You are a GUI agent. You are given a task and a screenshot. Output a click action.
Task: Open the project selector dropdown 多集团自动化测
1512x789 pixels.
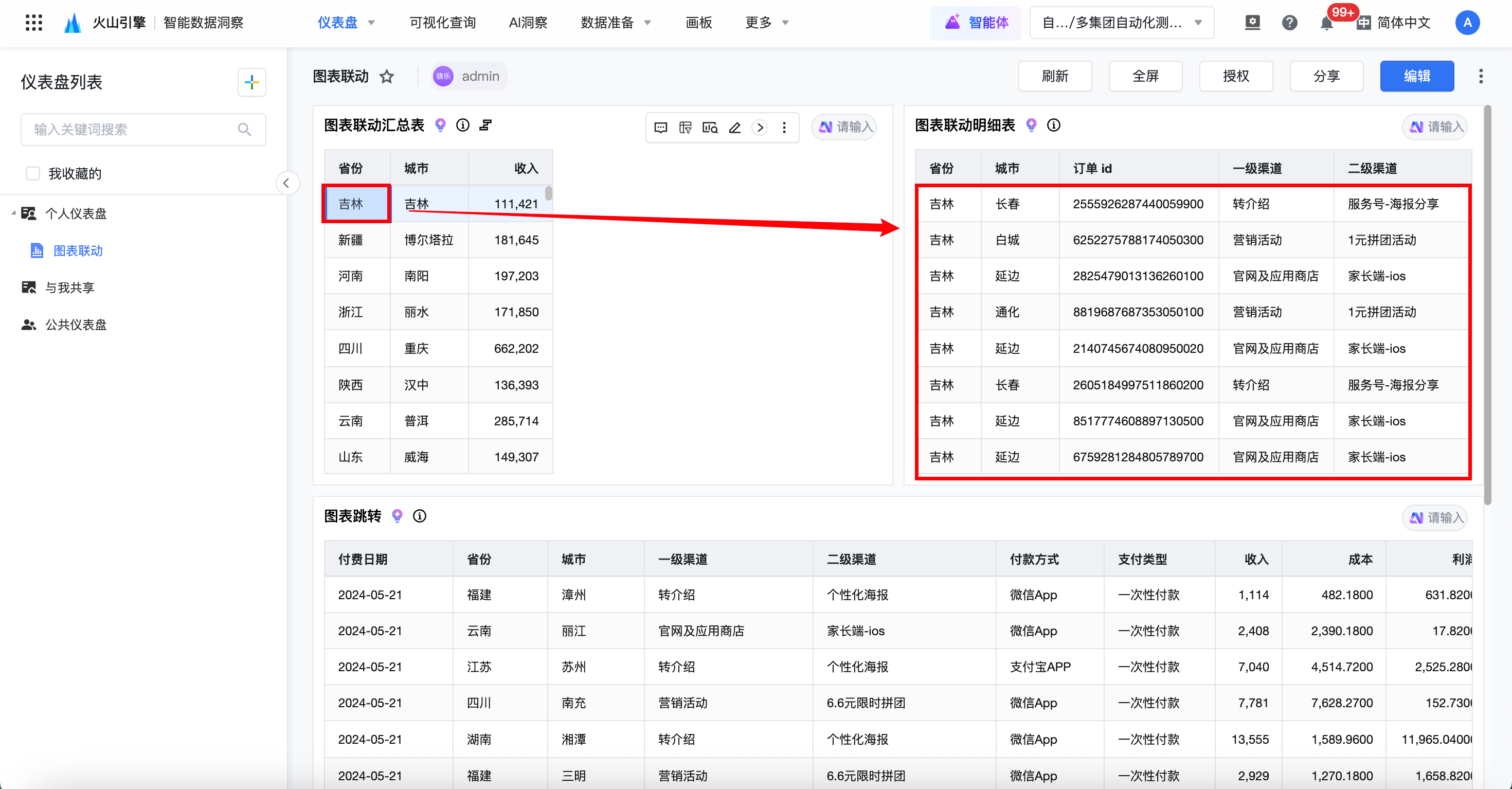pyautogui.click(x=1121, y=23)
